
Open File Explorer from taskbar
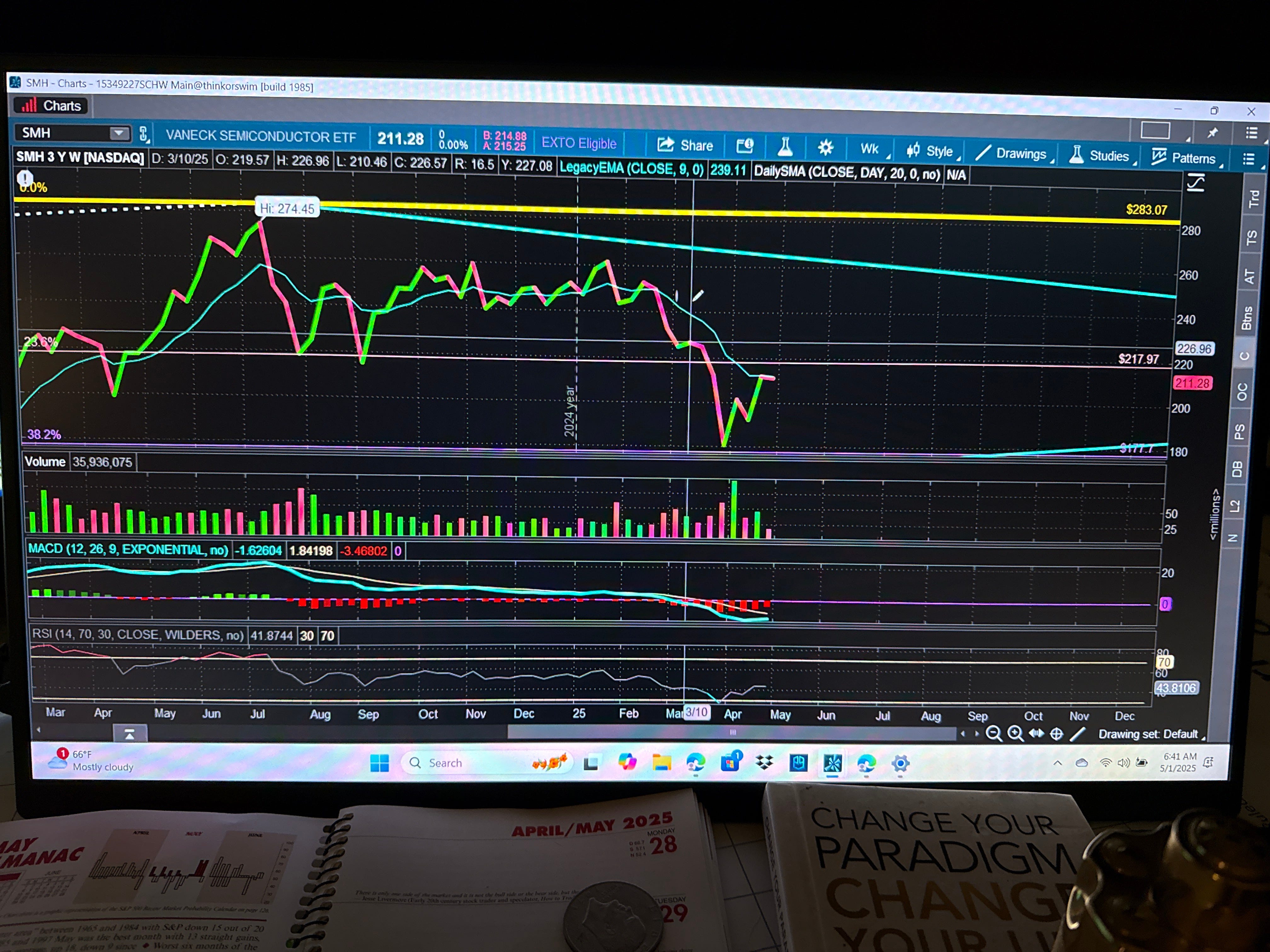(661, 762)
